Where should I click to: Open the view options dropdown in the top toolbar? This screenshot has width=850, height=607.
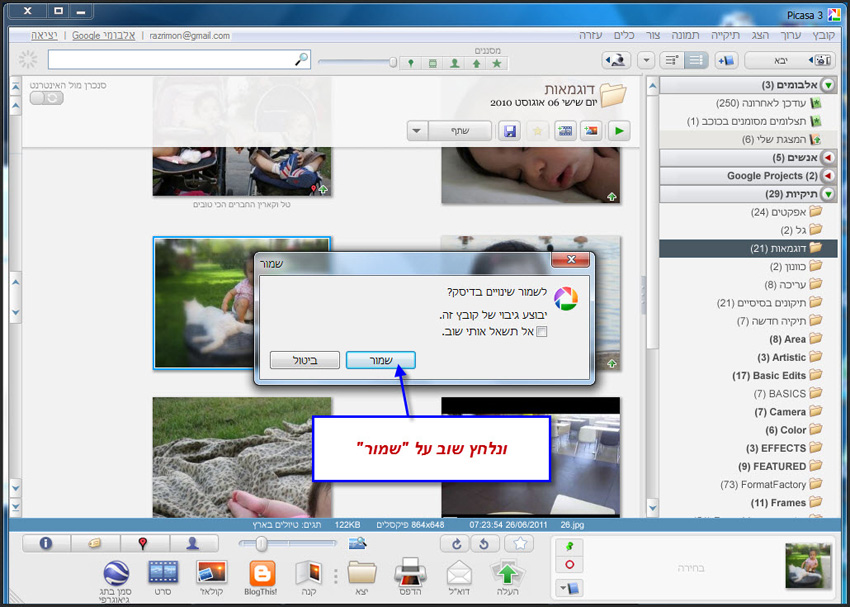(x=646, y=60)
